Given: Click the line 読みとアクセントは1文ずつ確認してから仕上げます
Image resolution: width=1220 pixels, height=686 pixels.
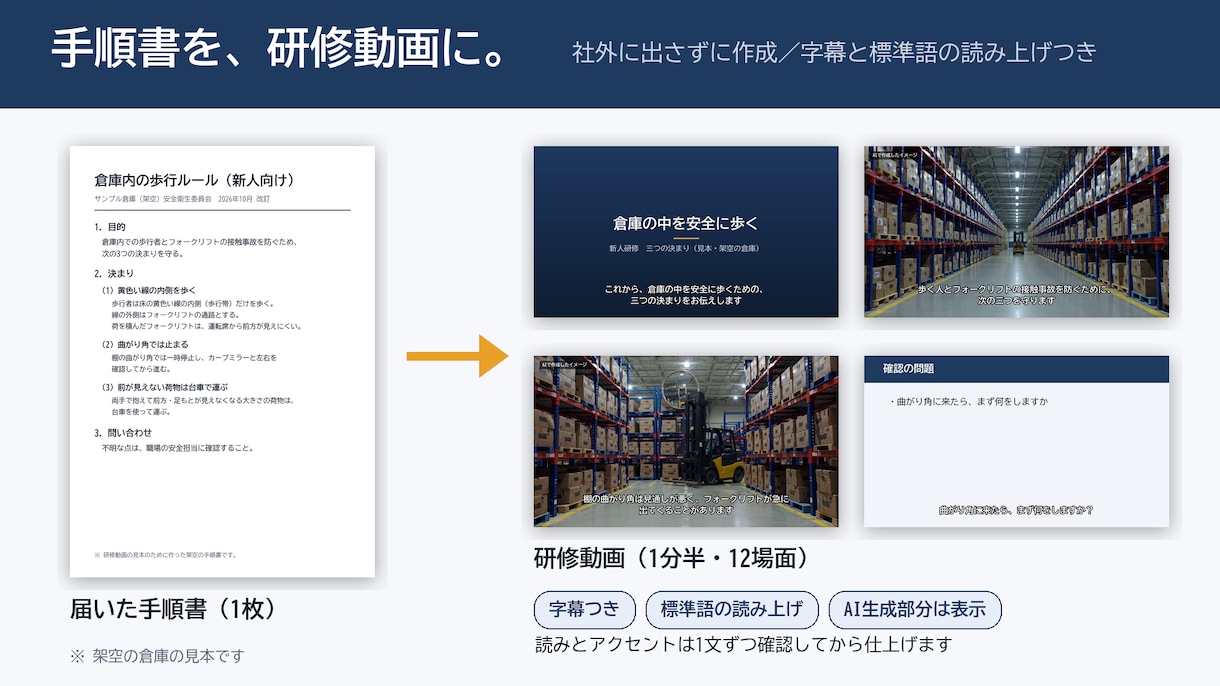Looking at the screenshot, I should [743, 644].
